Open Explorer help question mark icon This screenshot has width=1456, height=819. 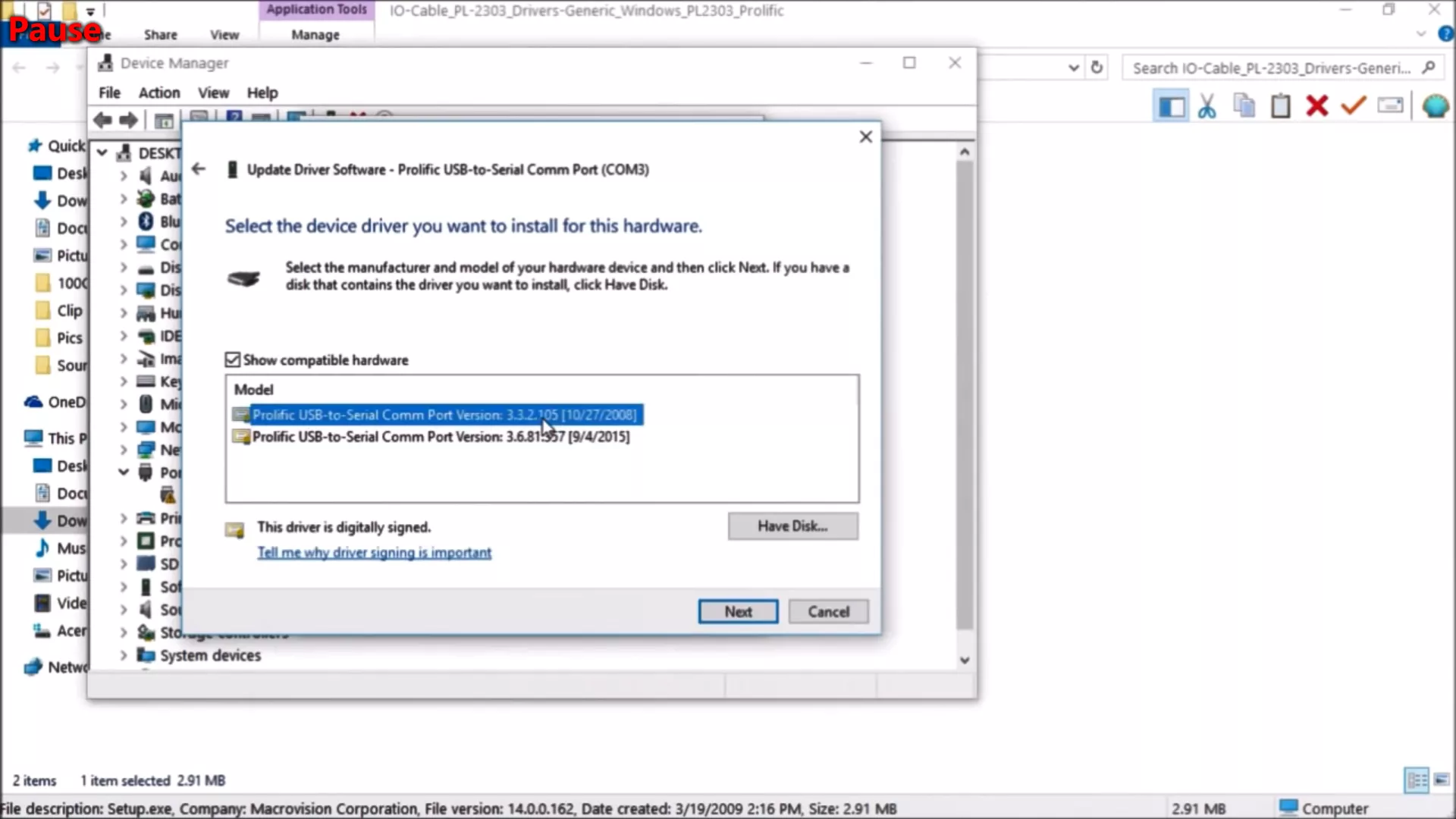click(1445, 34)
